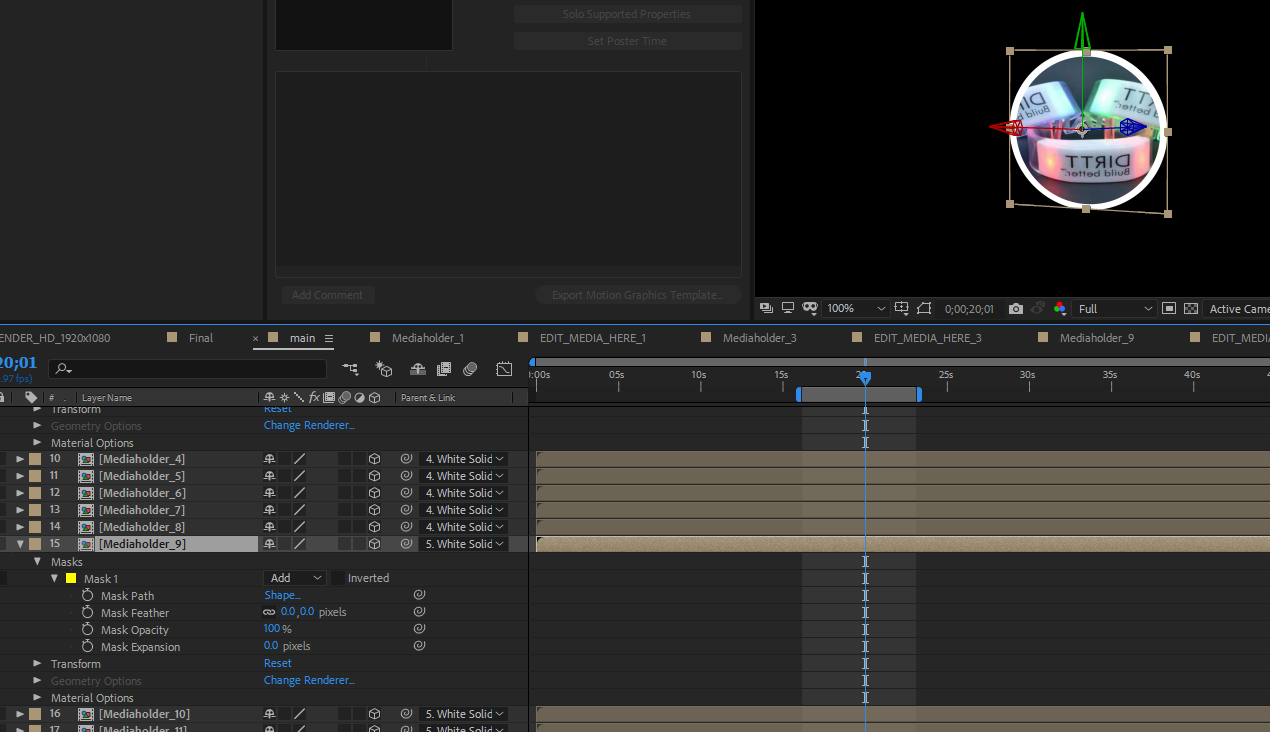Click the Graph Editor icon in timeline
The image size is (1270, 732).
(505, 369)
